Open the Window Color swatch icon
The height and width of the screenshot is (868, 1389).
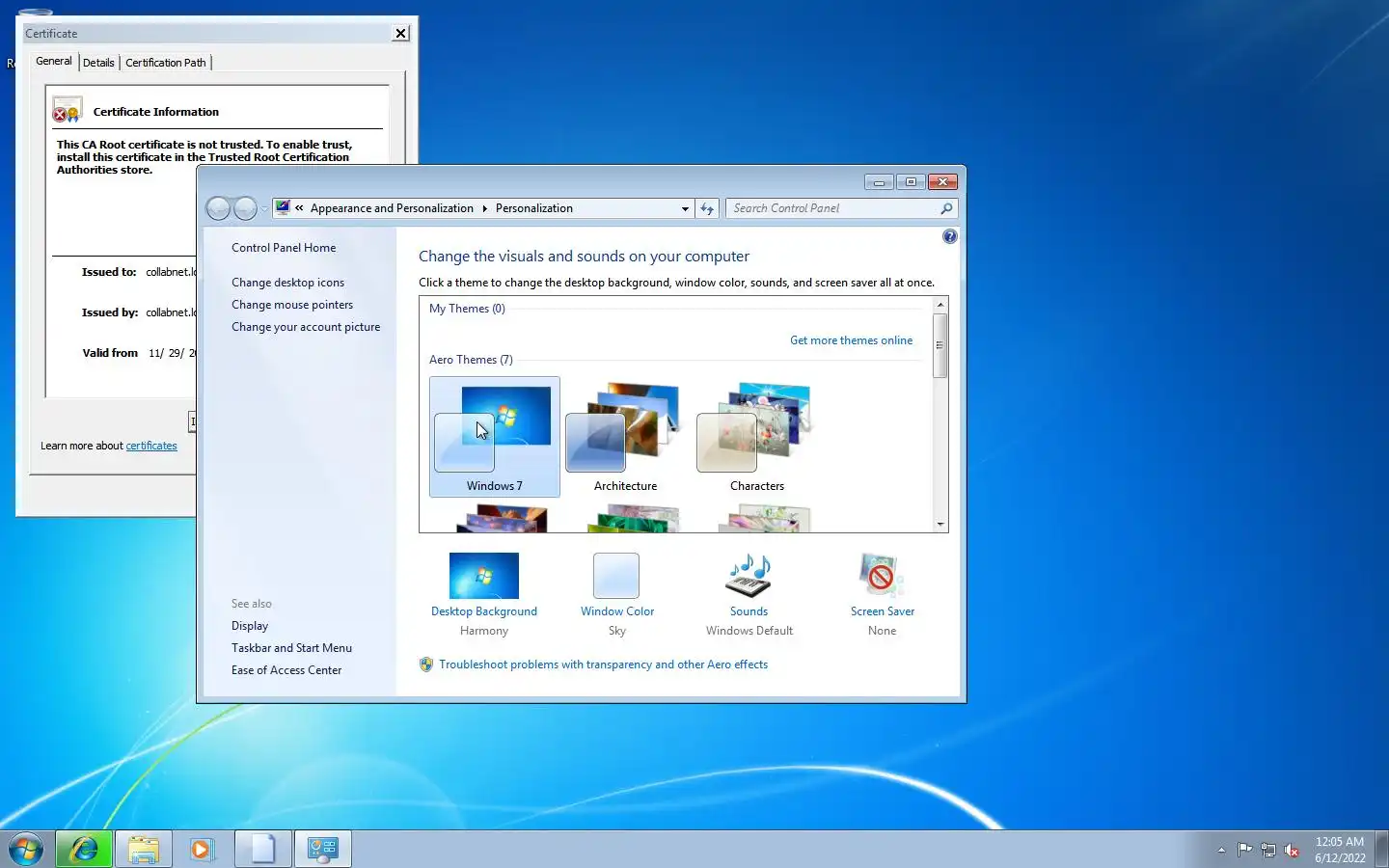(x=616, y=576)
